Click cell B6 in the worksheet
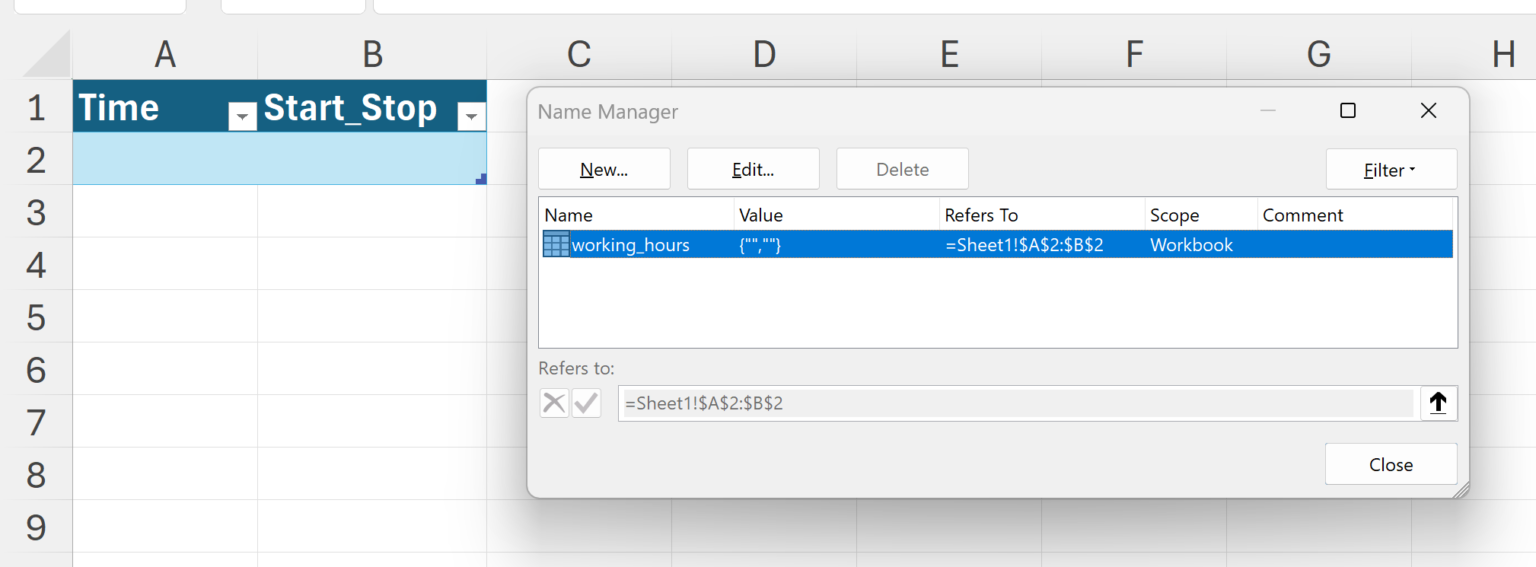The image size is (1536, 567). [x=372, y=368]
